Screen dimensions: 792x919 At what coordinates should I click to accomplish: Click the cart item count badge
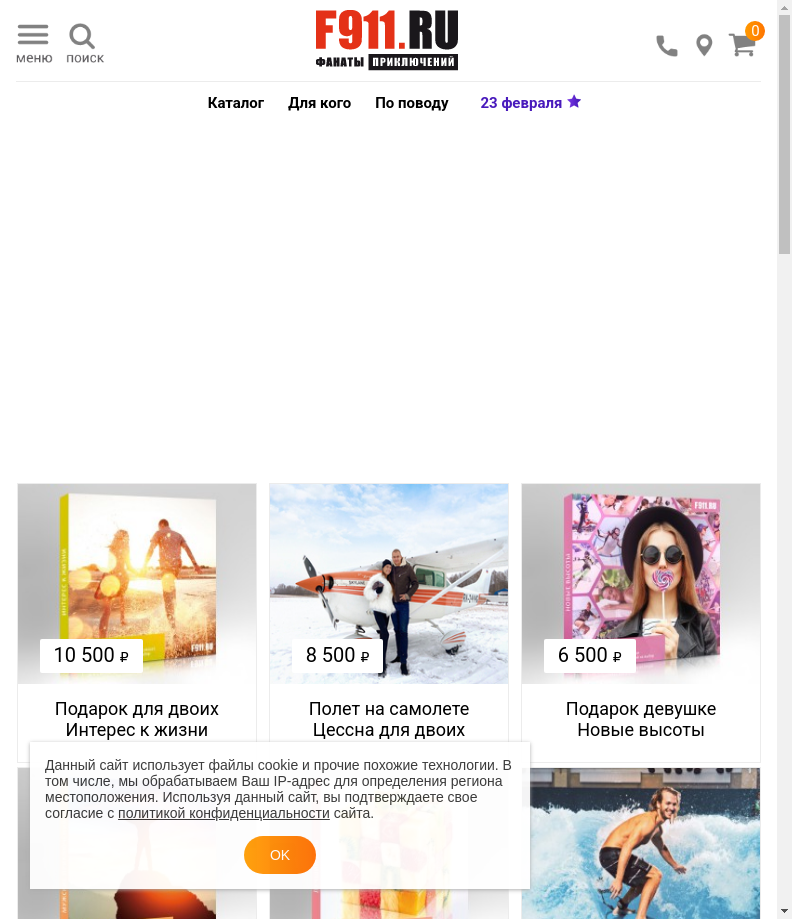755,30
